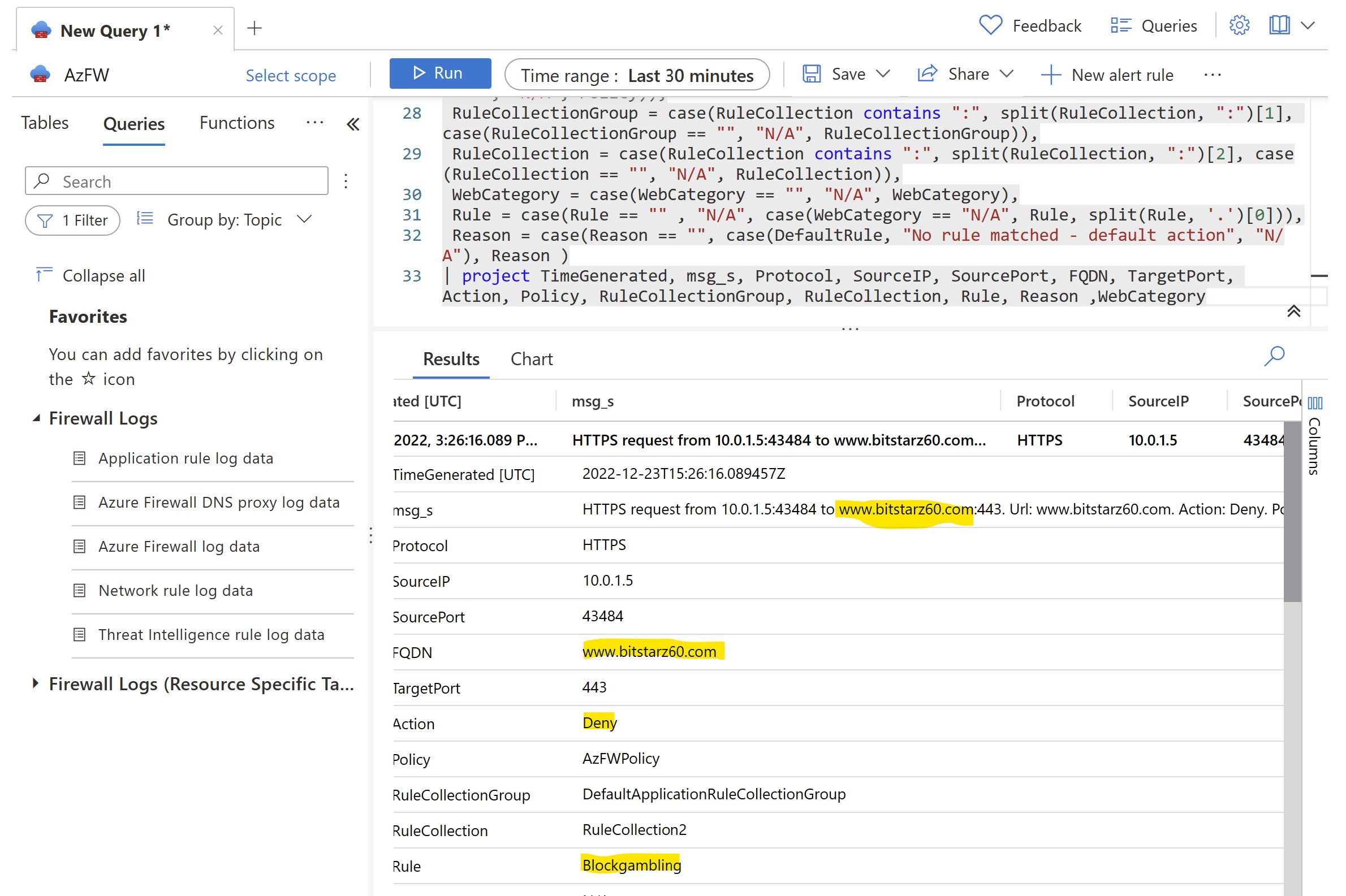The width and height of the screenshot is (1346, 896).
Task: Click the results search magnifier icon
Action: (1274, 357)
